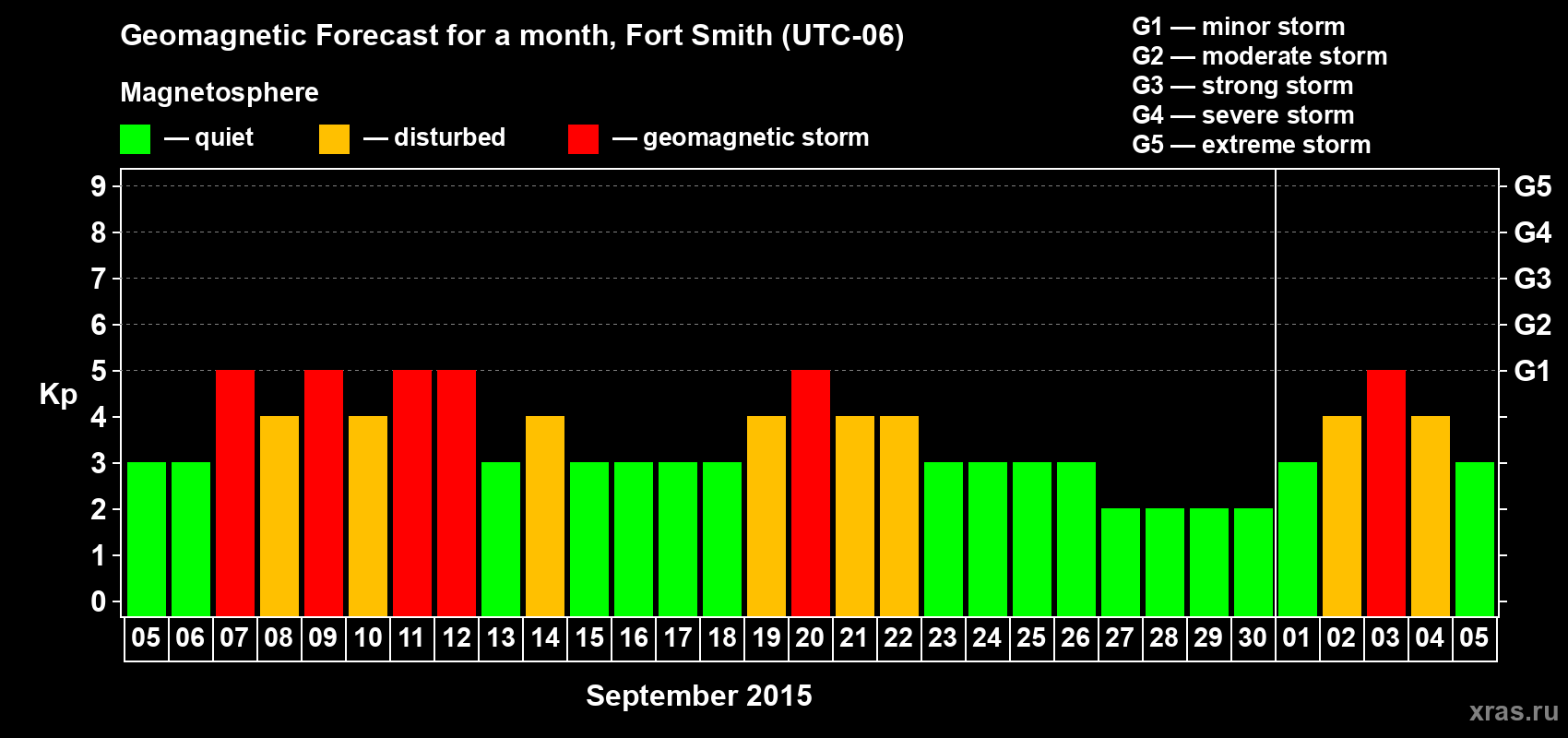
Task: Select the red bar for September 12
Action: (x=457, y=493)
